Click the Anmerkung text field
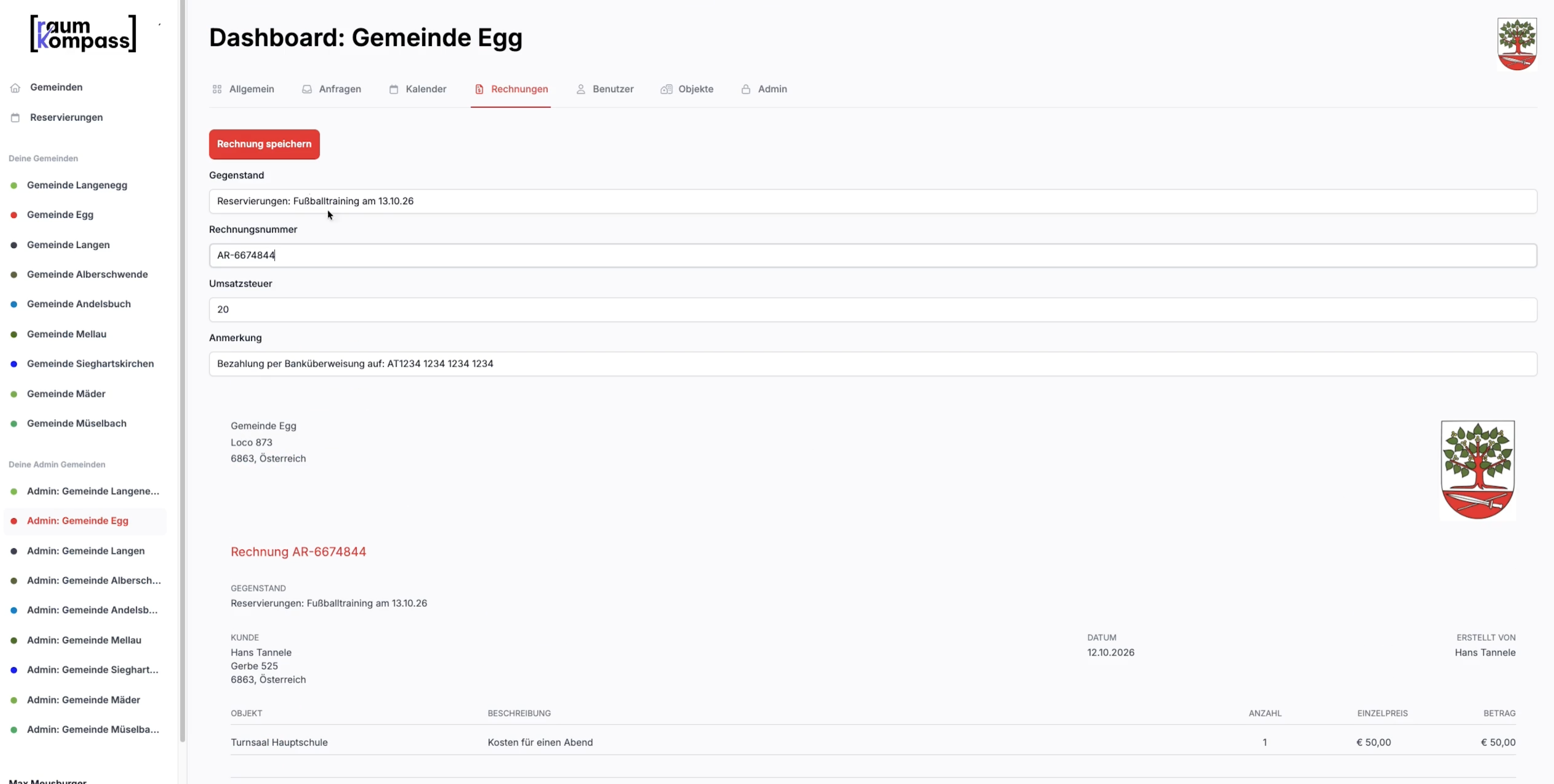This screenshot has width=1554, height=784. tap(873, 364)
